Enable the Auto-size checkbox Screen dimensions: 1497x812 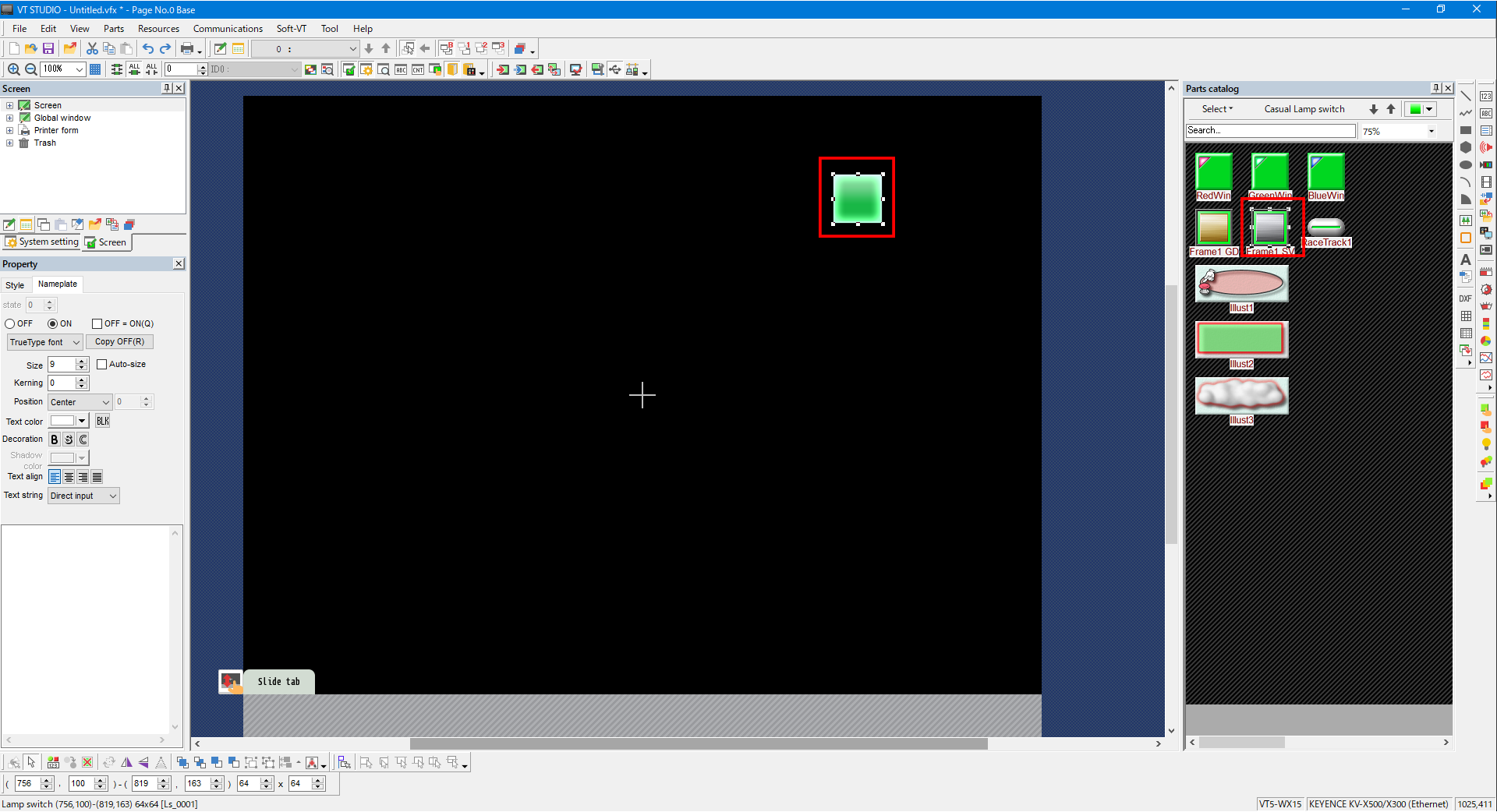[102, 364]
